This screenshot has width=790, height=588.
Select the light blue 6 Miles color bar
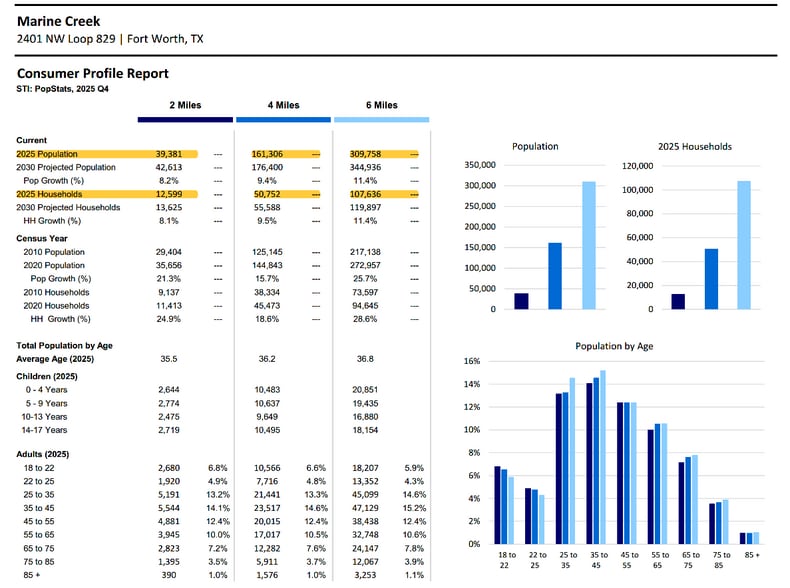tap(381, 120)
